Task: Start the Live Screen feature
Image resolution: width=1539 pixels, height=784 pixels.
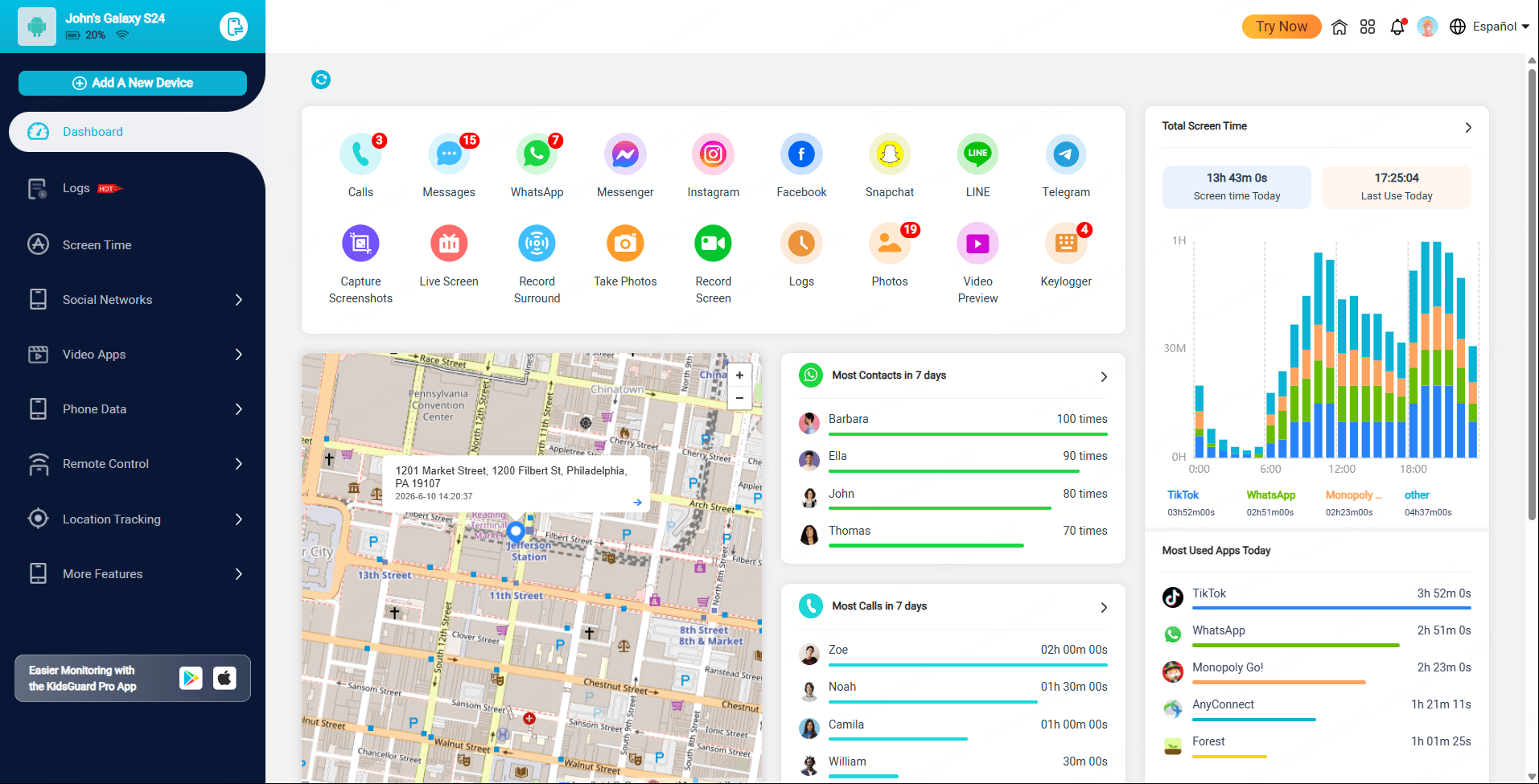Action: tap(449, 244)
